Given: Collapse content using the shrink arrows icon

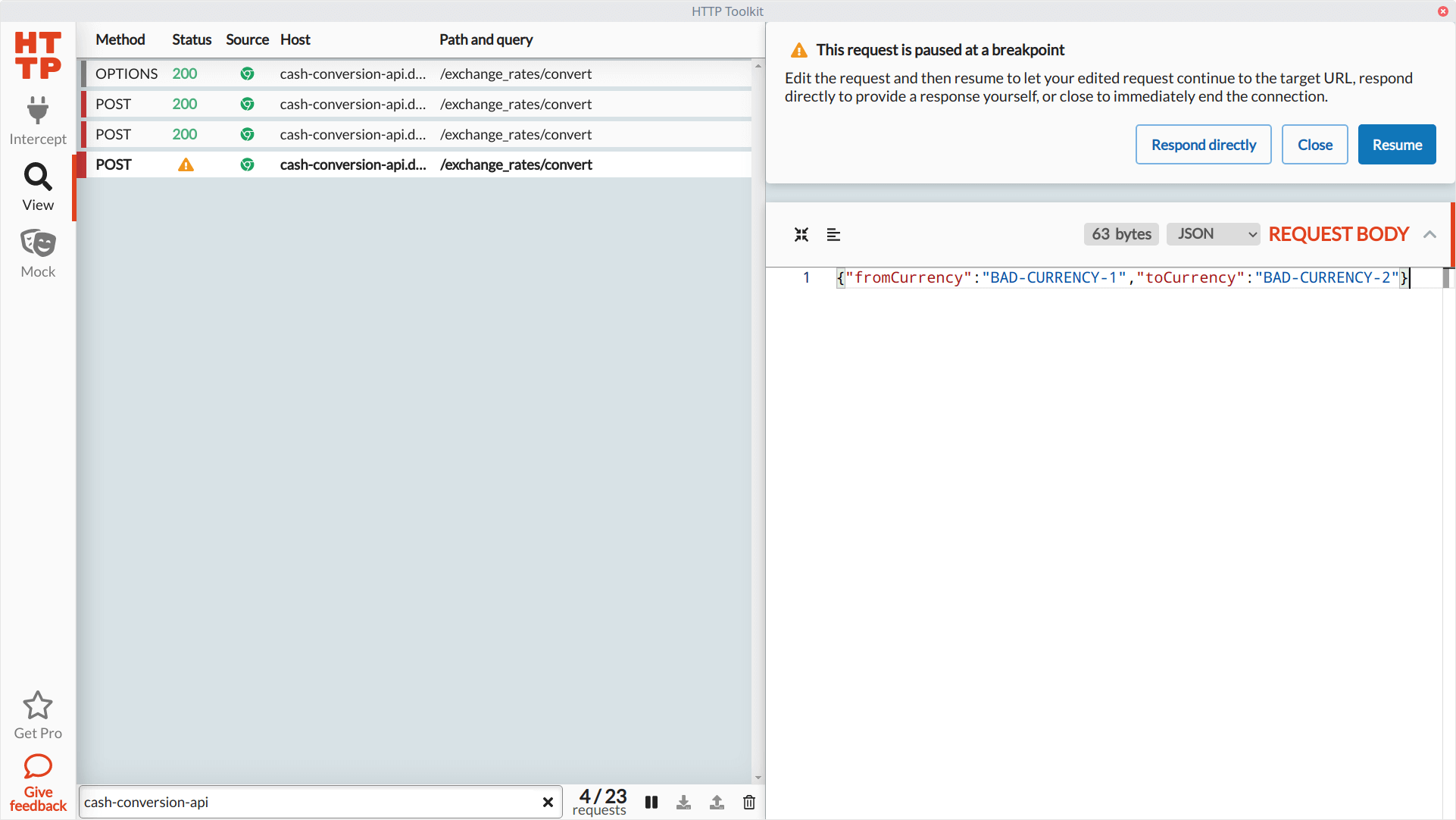Looking at the screenshot, I should 801,234.
